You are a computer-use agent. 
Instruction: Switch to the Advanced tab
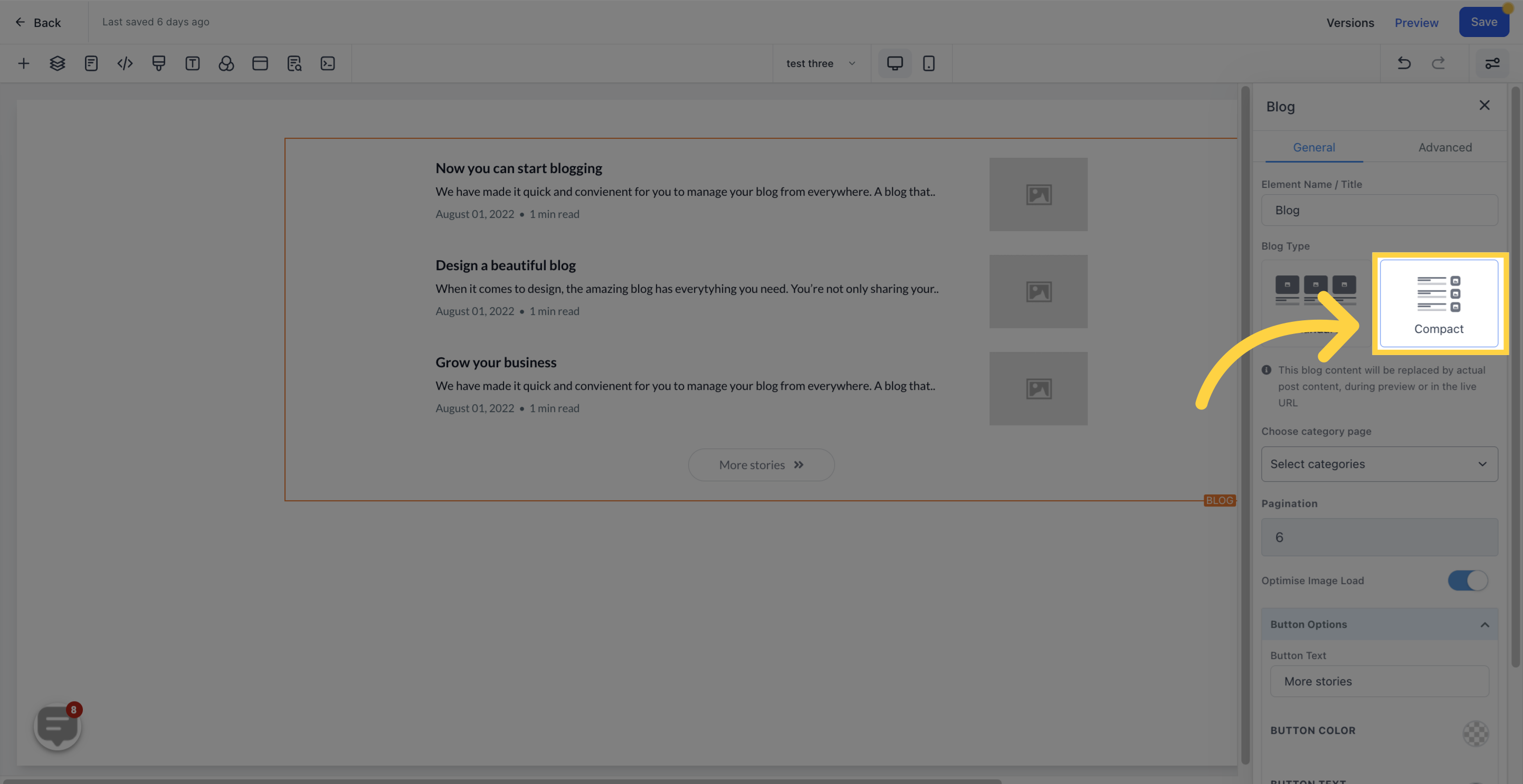(x=1445, y=146)
